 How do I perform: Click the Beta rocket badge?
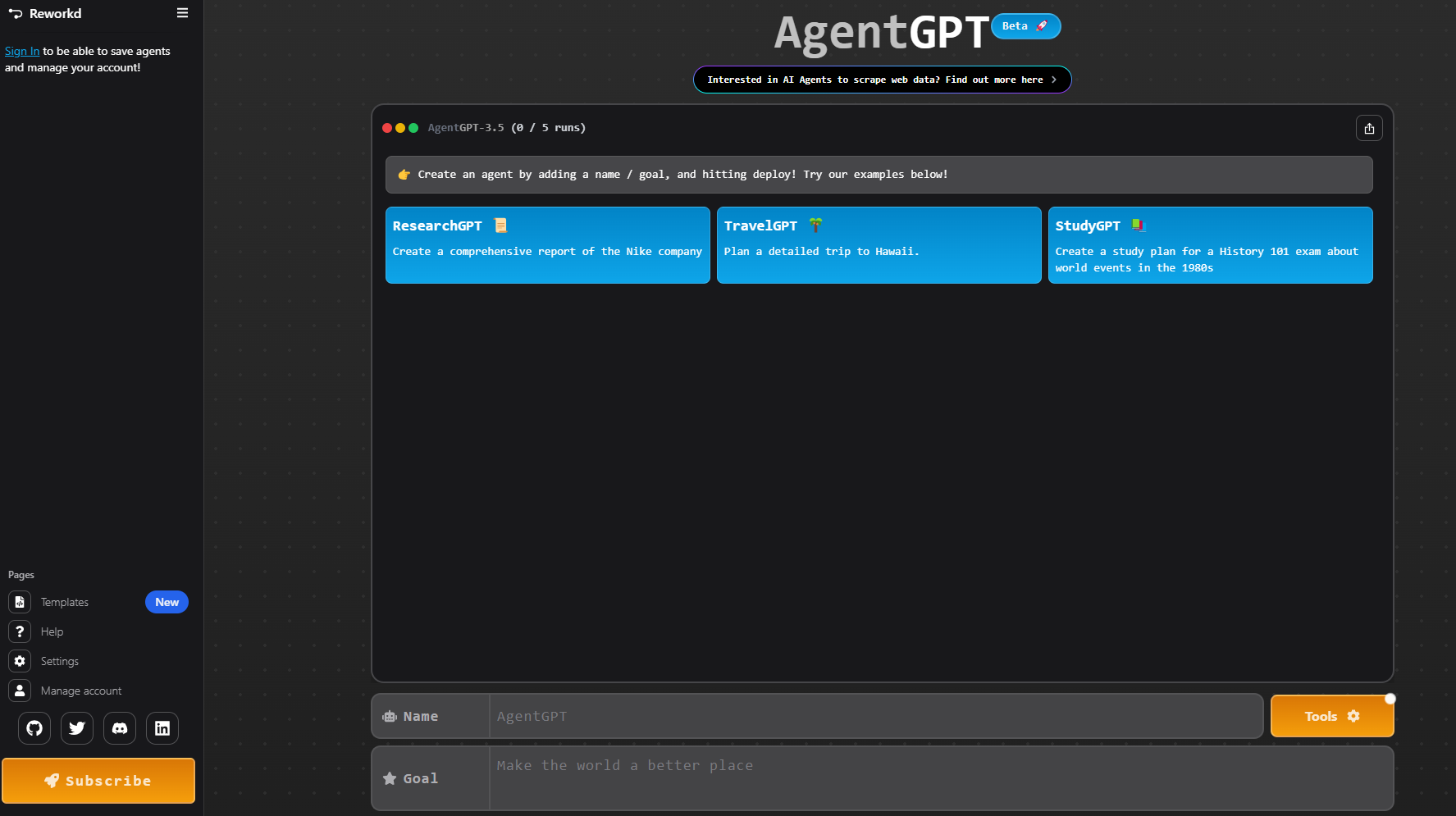pos(1025,26)
